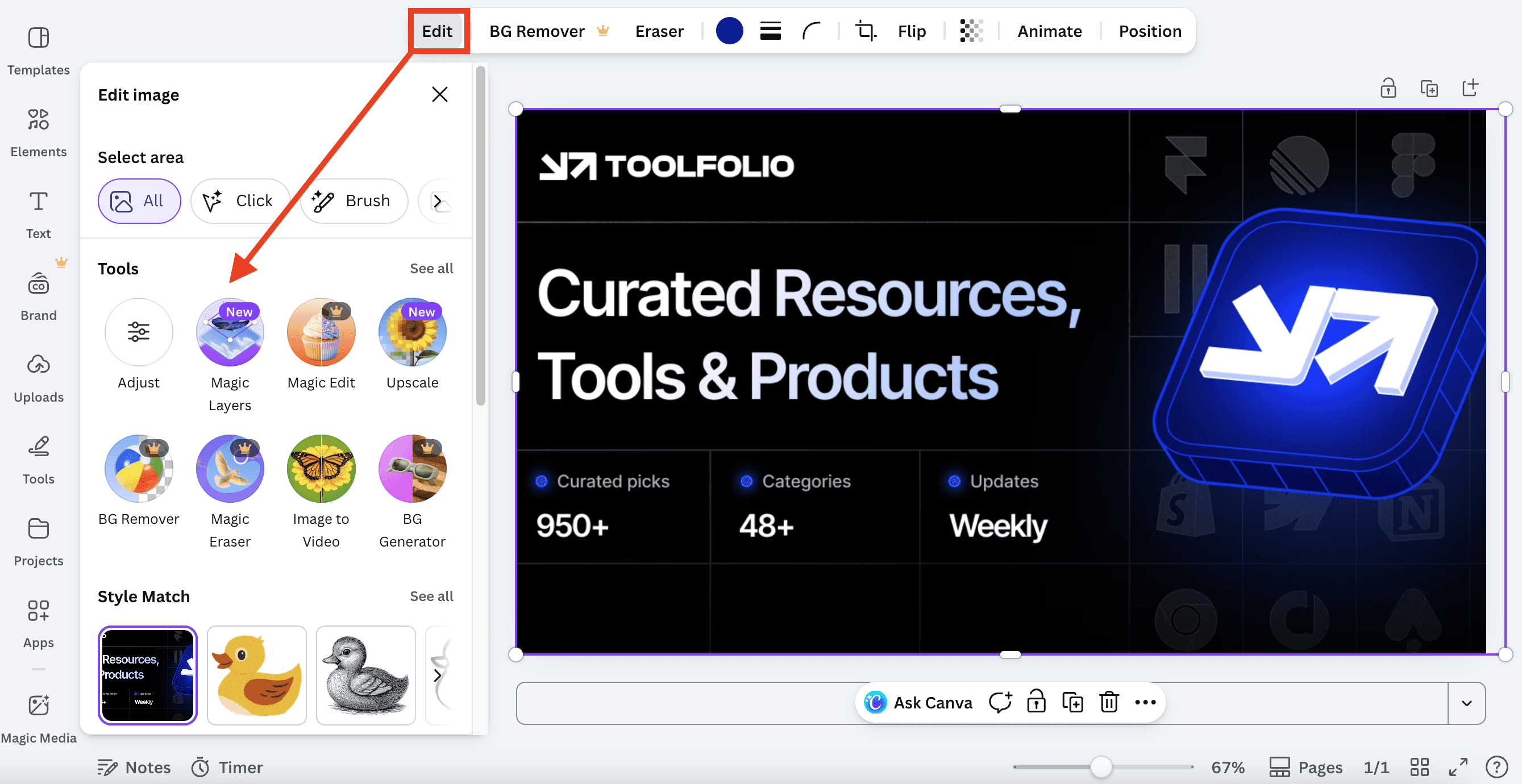Screen dimensions: 1522x784
Task: Select the All area option
Action: pos(139,201)
